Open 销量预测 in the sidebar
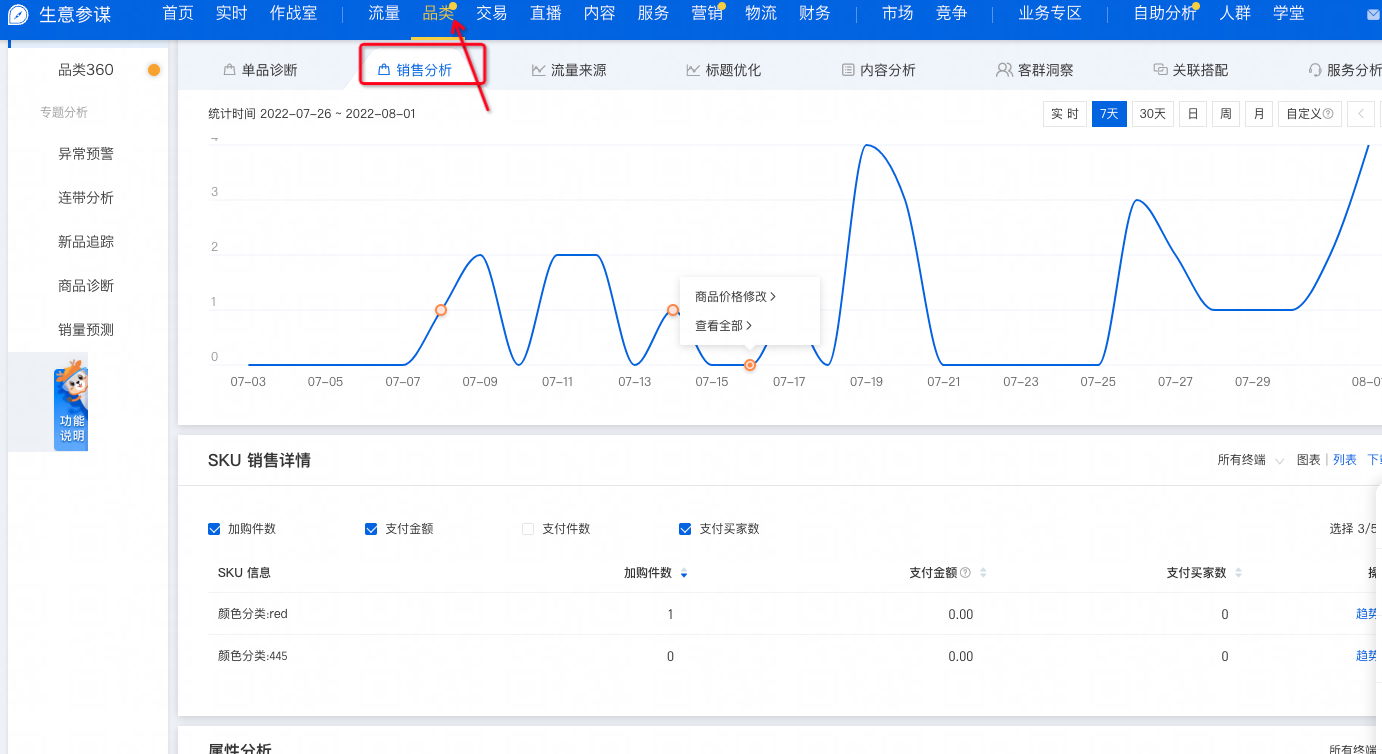Image resolution: width=1382 pixels, height=754 pixels. (86, 330)
